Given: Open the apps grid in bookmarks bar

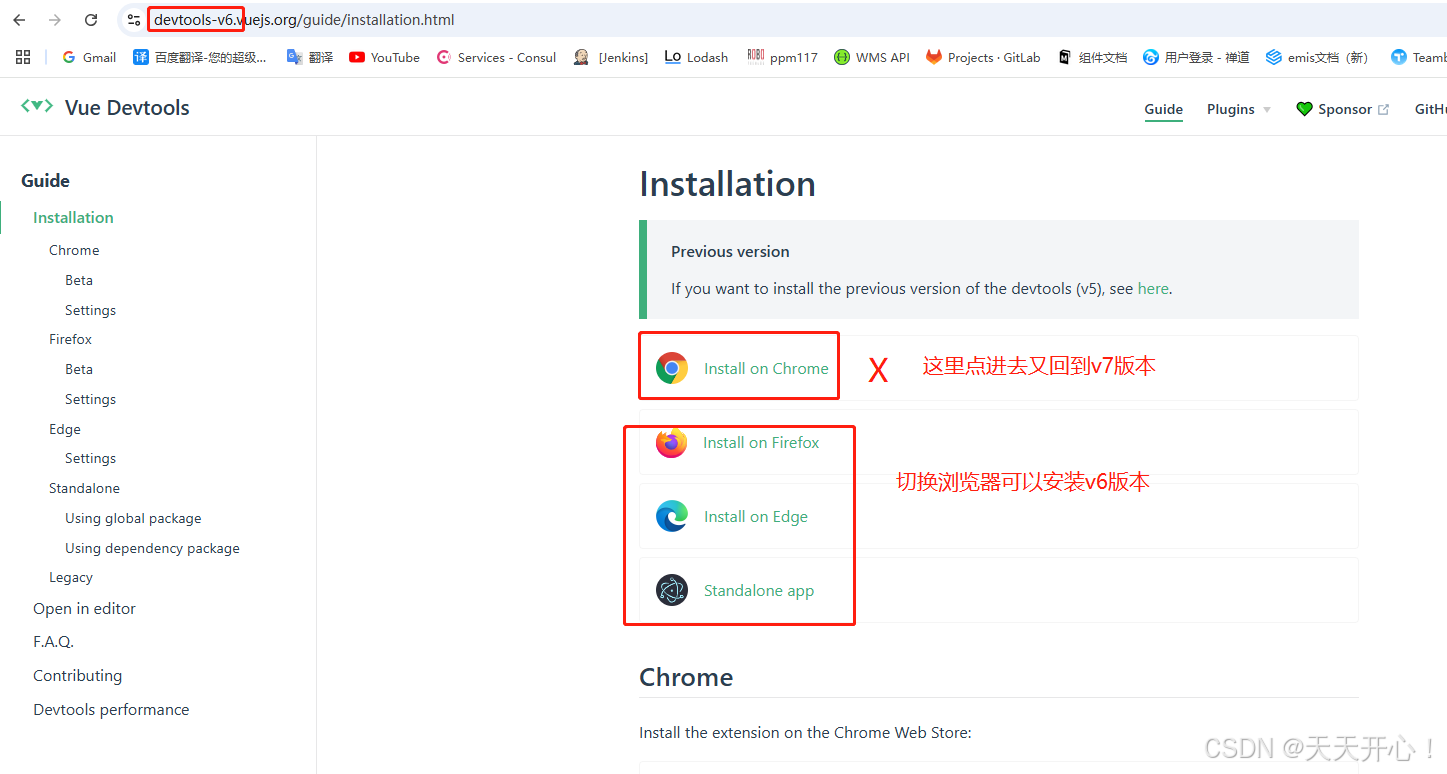Looking at the screenshot, I should click(23, 57).
